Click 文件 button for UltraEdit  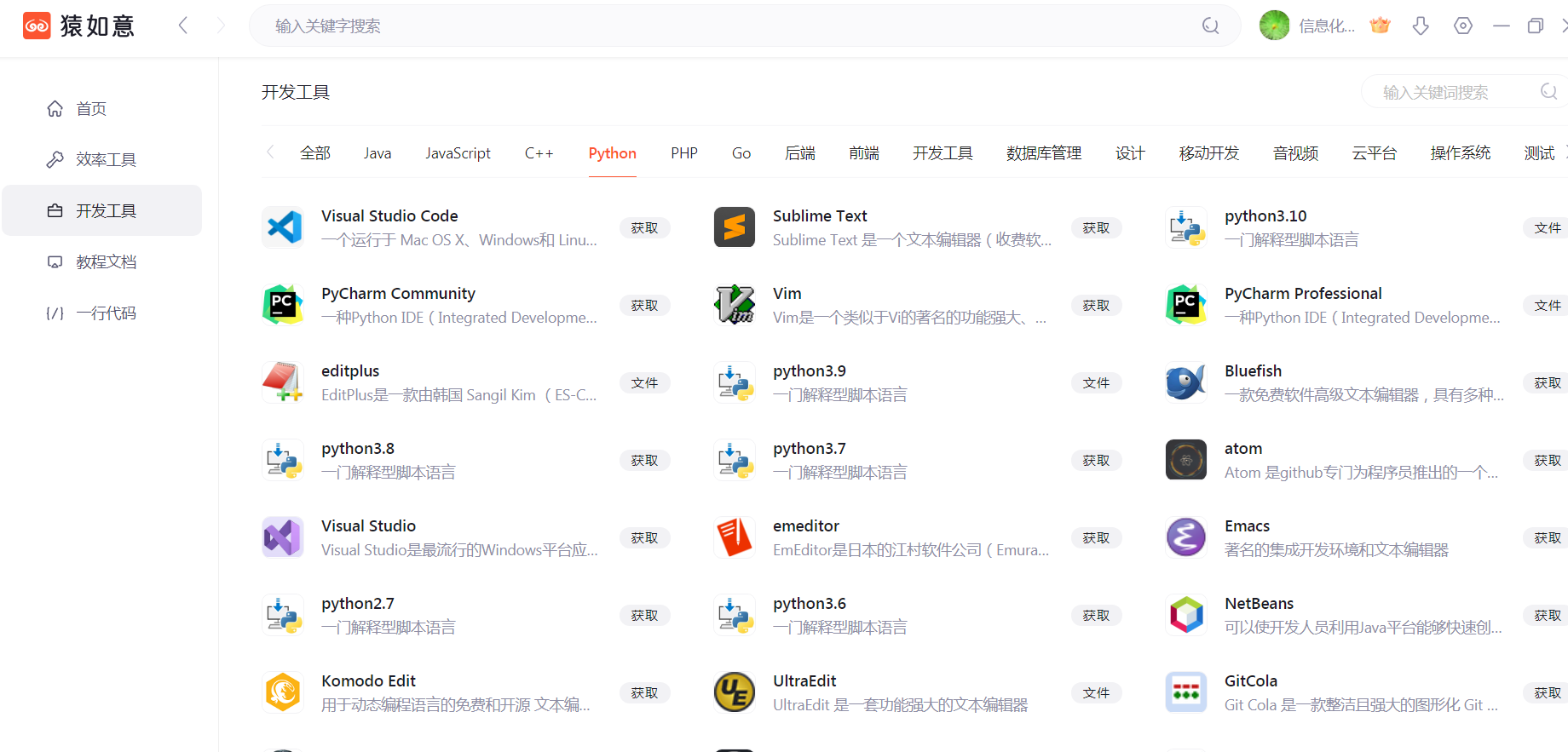(x=1097, y=693)
